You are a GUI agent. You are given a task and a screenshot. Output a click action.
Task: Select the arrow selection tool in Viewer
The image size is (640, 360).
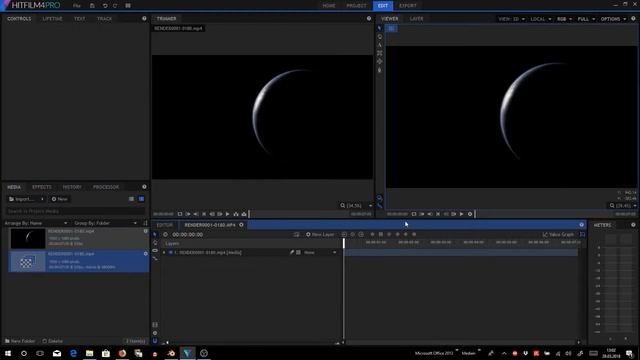click(x=380, y=28)
